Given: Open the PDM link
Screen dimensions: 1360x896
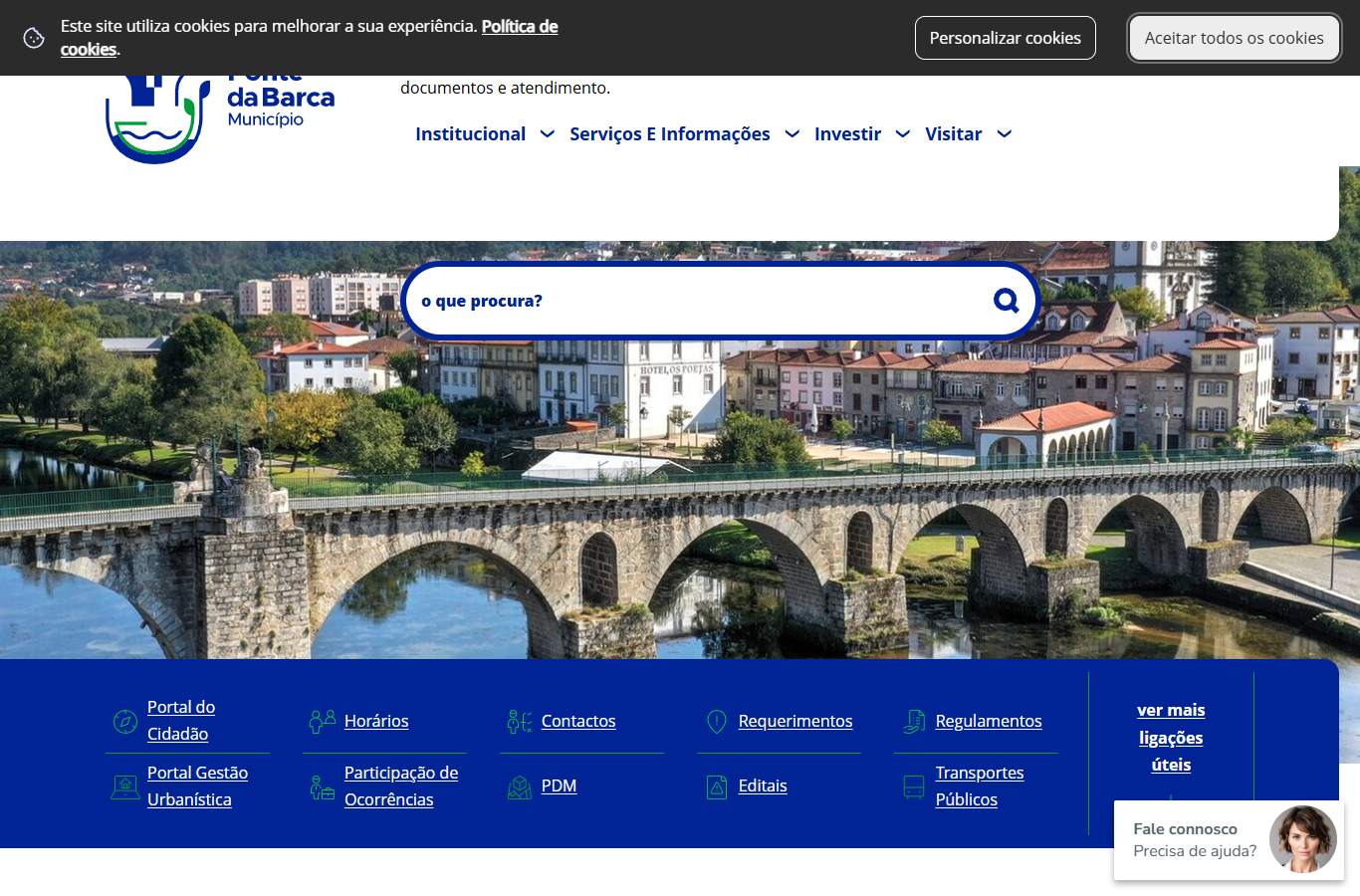Looking at the screenshot, I should tap(559, 786).
